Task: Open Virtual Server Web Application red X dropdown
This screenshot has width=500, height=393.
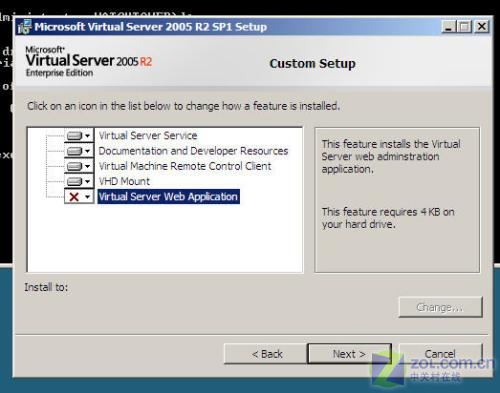Action: (79, 197)
